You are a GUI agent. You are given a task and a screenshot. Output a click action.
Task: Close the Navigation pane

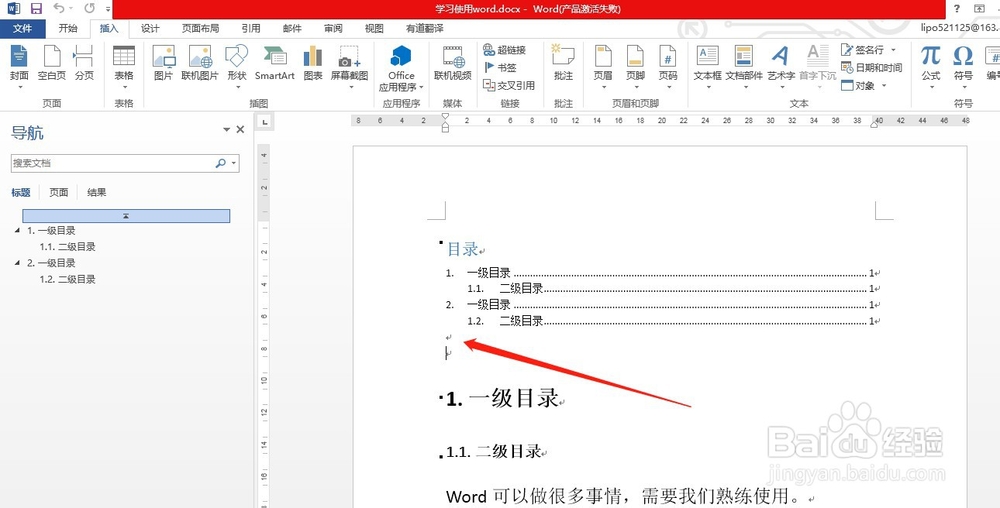click(240, 129)
